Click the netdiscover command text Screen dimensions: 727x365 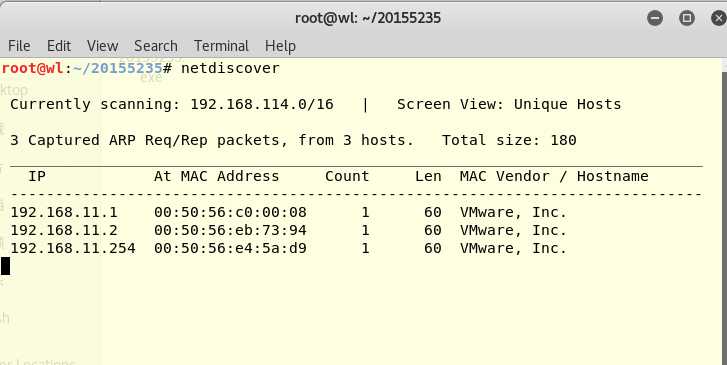(230, 68)
